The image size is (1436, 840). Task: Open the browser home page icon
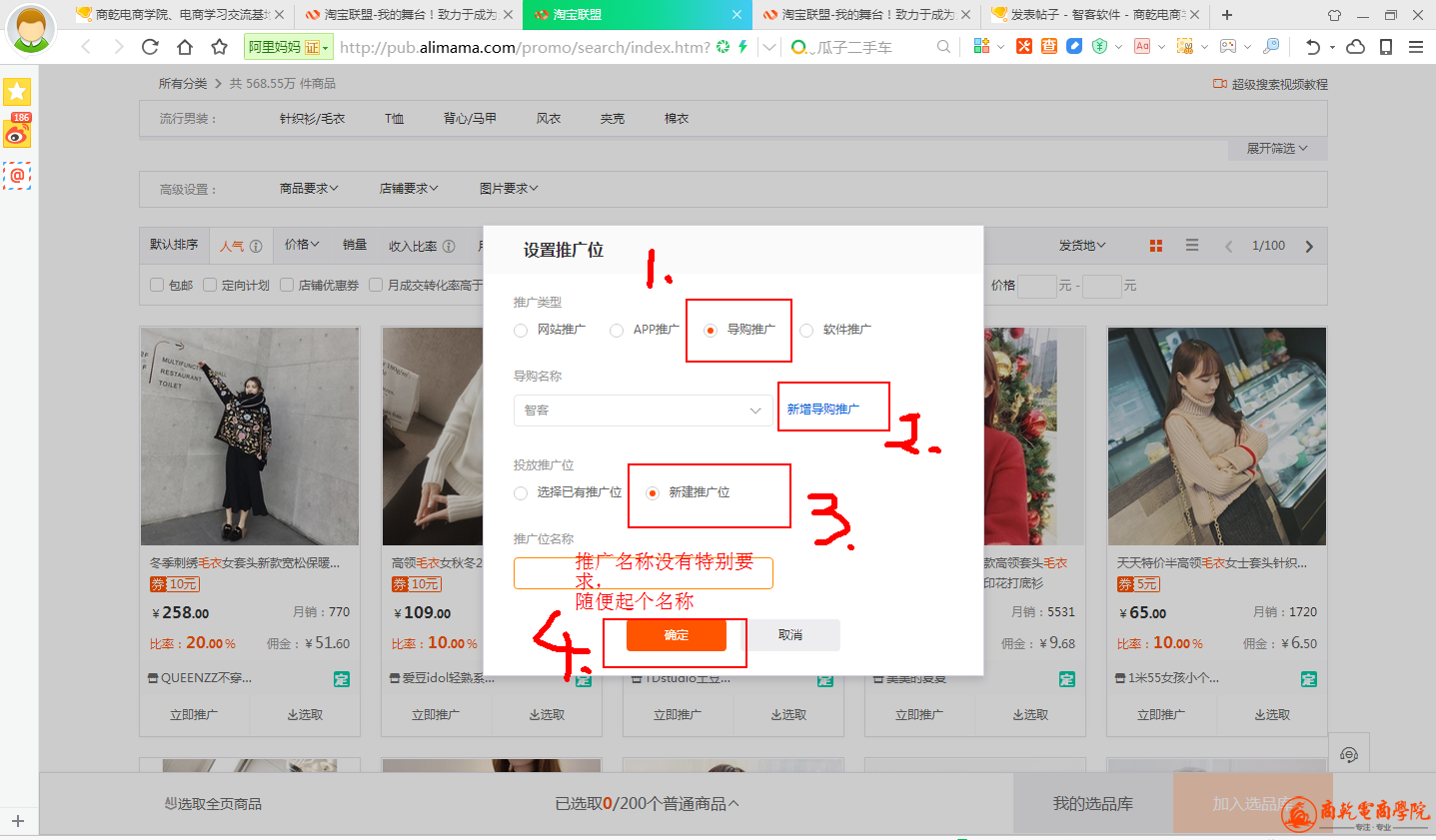click(x=185, y=47)
